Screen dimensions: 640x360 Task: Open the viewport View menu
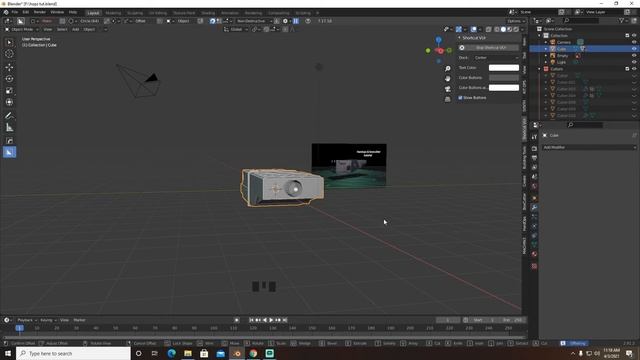[48, 29]
